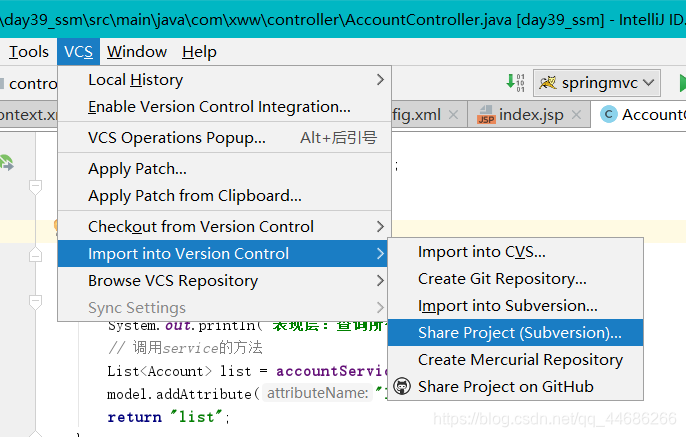The height and width of the screenshot is (437, 686).
Task: Click the class icon on Account tab
Action: pyautogui.click(x=608, y=115)
